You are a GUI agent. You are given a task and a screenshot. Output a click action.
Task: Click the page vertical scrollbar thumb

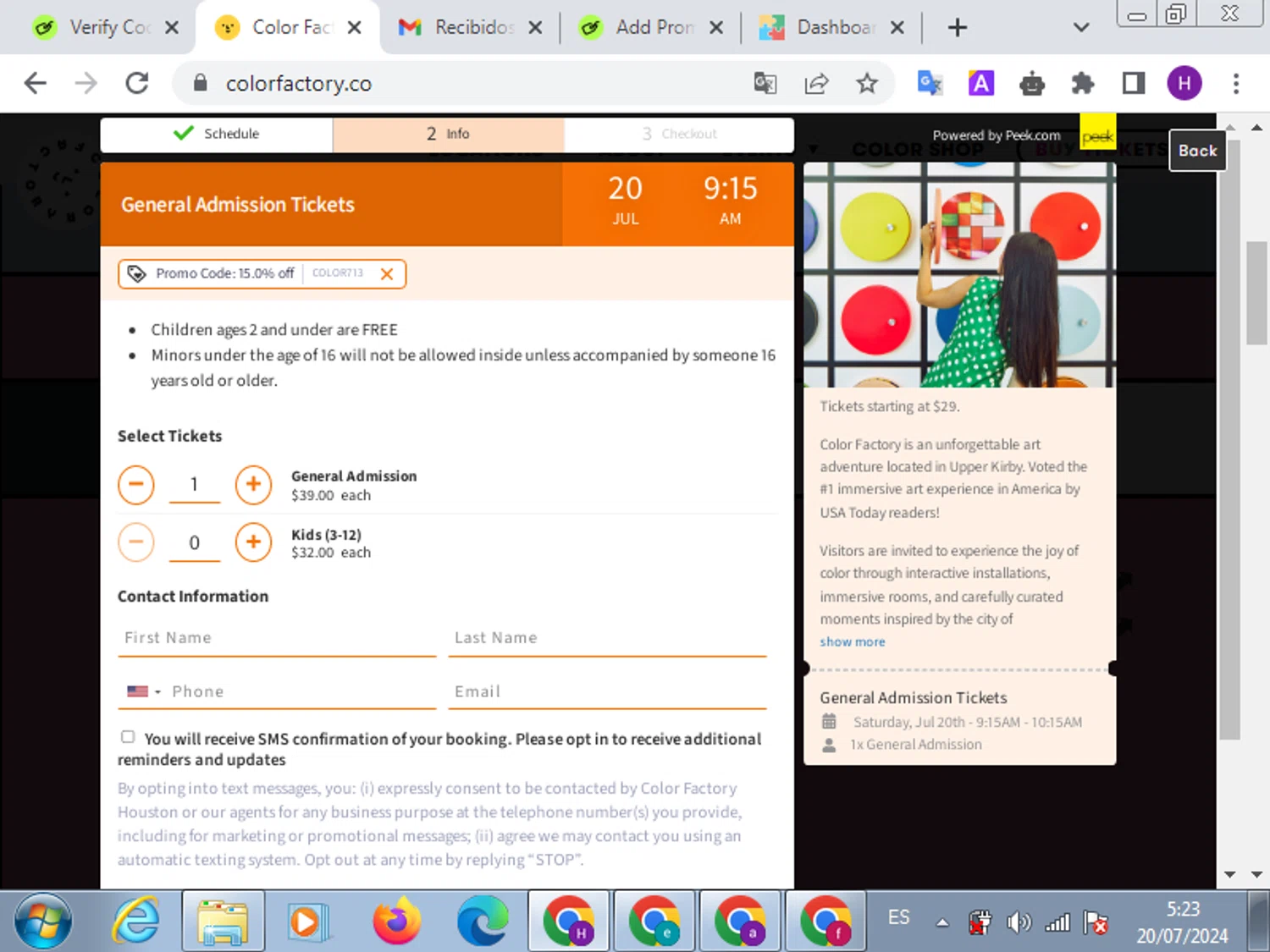pos(1256,293)
